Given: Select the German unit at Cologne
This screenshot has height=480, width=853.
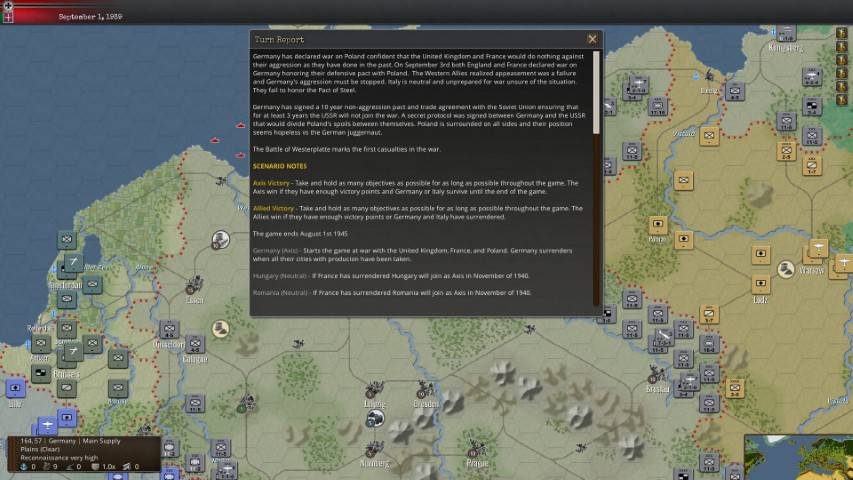Looking at the screenshot, I should pyautogui.click(x=195, y=345).
